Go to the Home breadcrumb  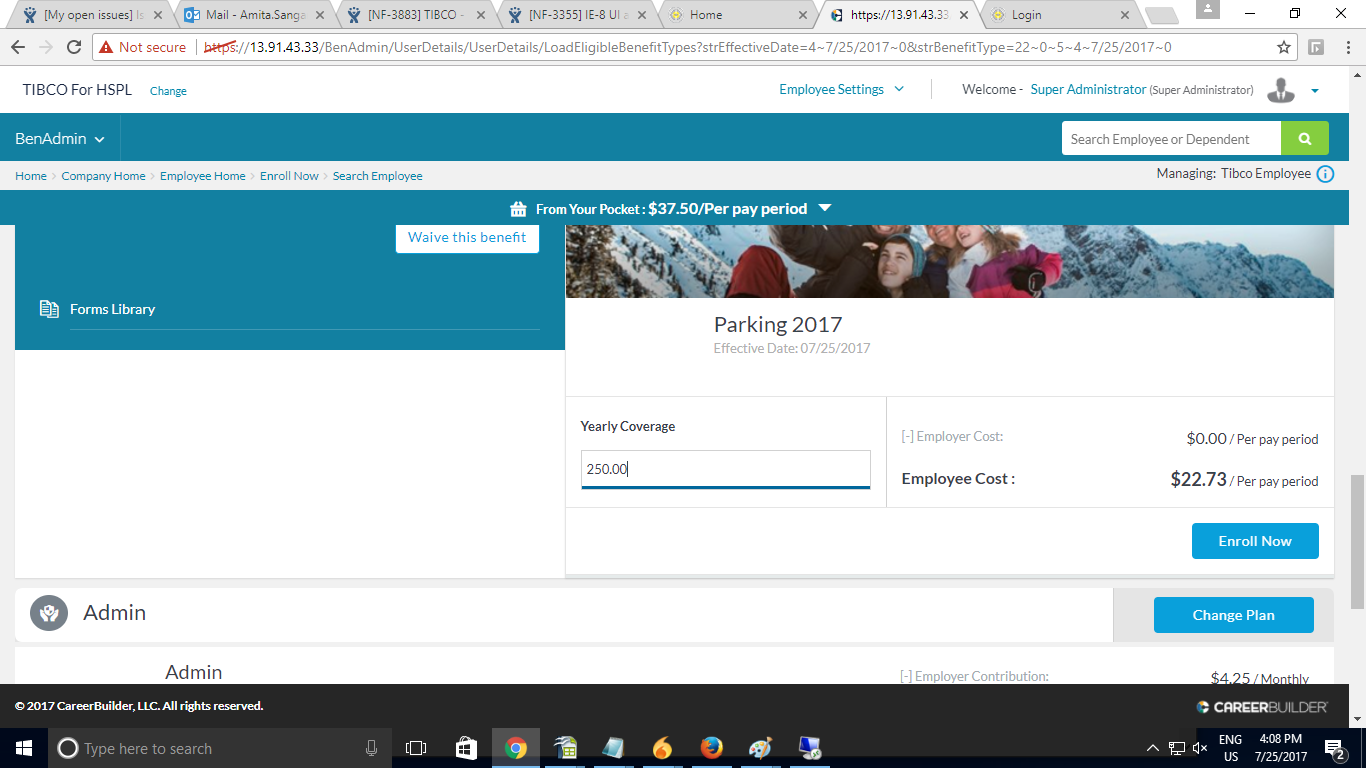coord(31,176)
